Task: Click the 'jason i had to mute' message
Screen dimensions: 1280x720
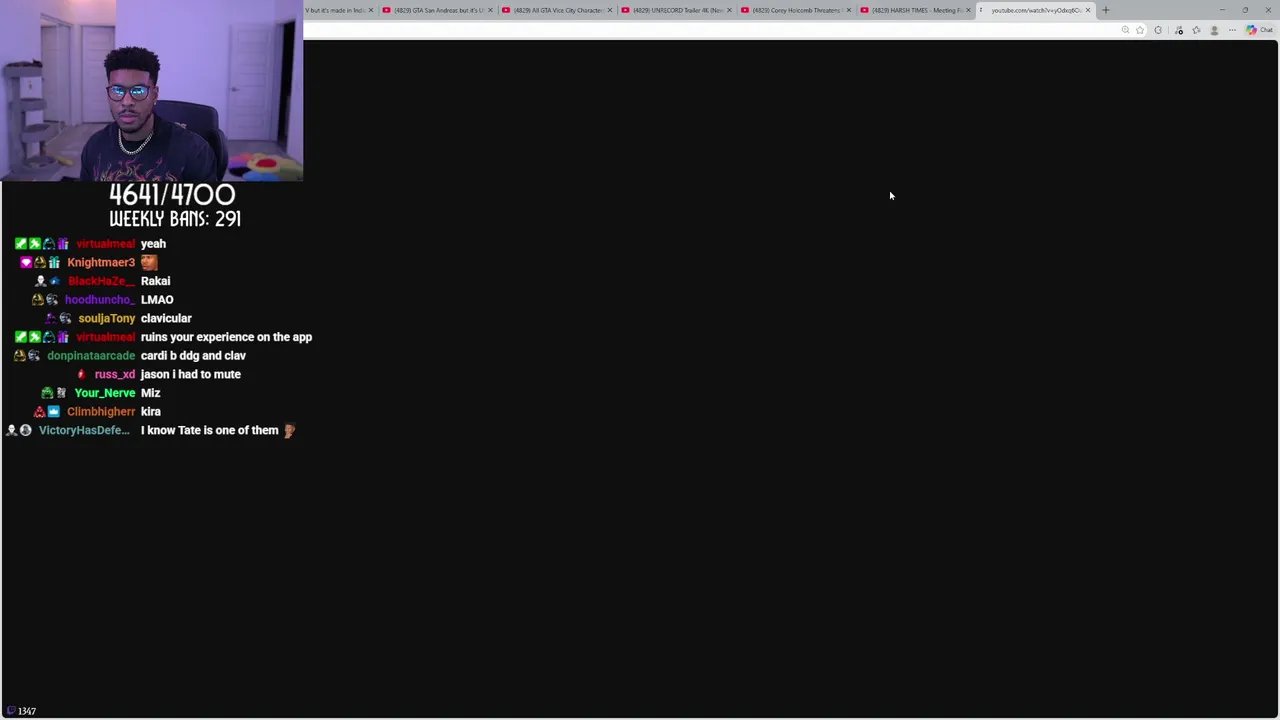Action: coord(190,374)
